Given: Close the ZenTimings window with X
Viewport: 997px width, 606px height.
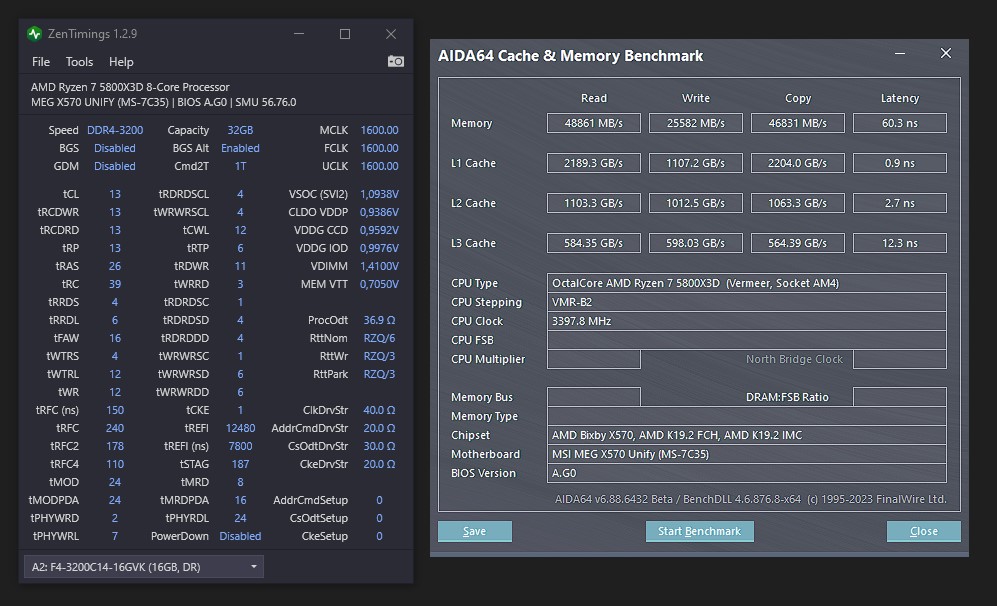Looking at the screenshot, I should coord(391,34).
